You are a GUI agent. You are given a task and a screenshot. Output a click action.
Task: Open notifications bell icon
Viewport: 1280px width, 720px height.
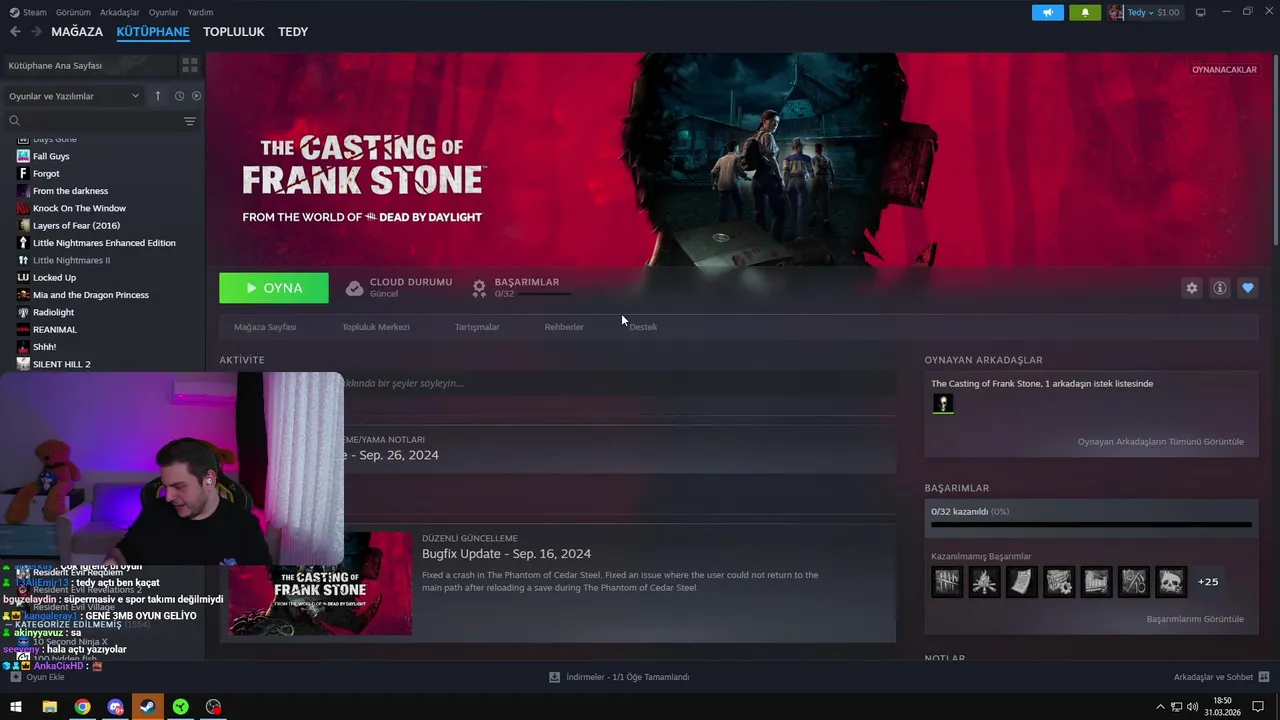[x=1085, y=13]
